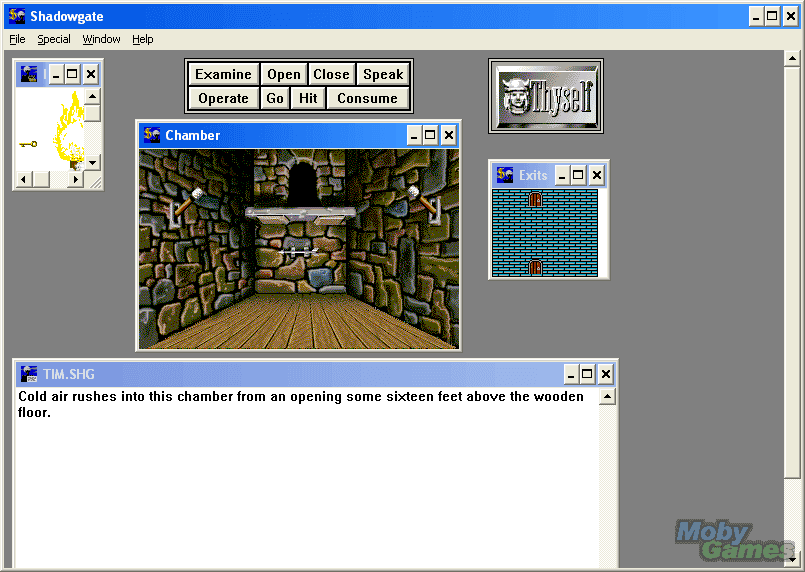Viewport: 805px width, 572px height.
Task: Click the inventory horizontal scroll thumb
Action: click(x=42, y=179)
